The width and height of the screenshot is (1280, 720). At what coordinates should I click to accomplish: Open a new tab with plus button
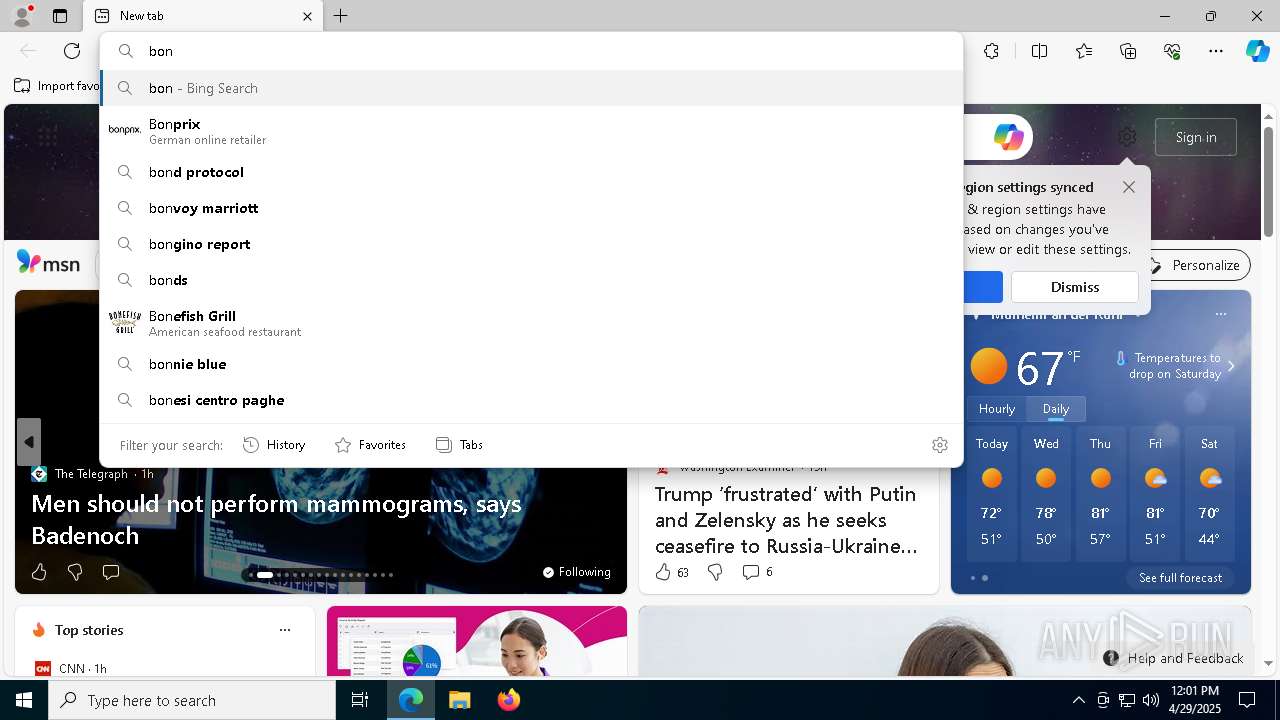[x=341, y=16]
